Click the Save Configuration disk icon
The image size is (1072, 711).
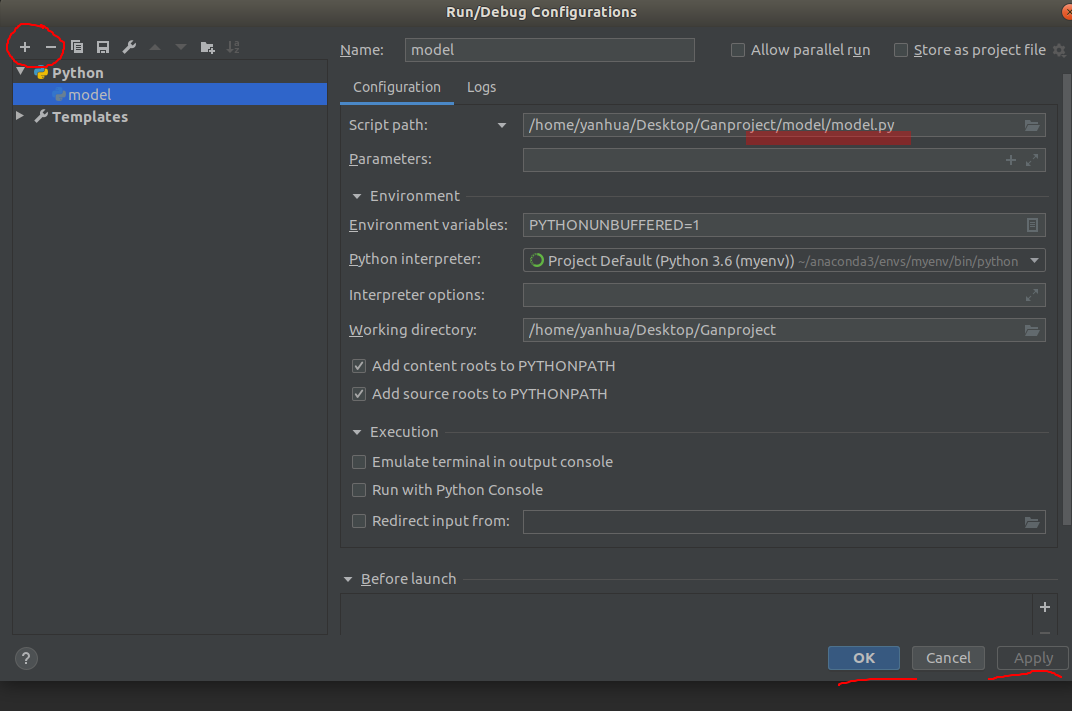click(x=102, y=47)
